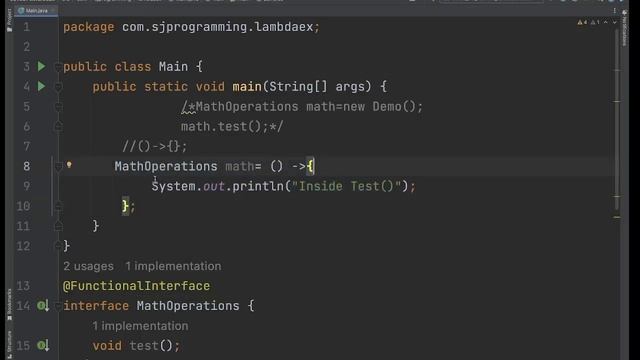Click the implemented-by gutter icon on line 15

43,345
